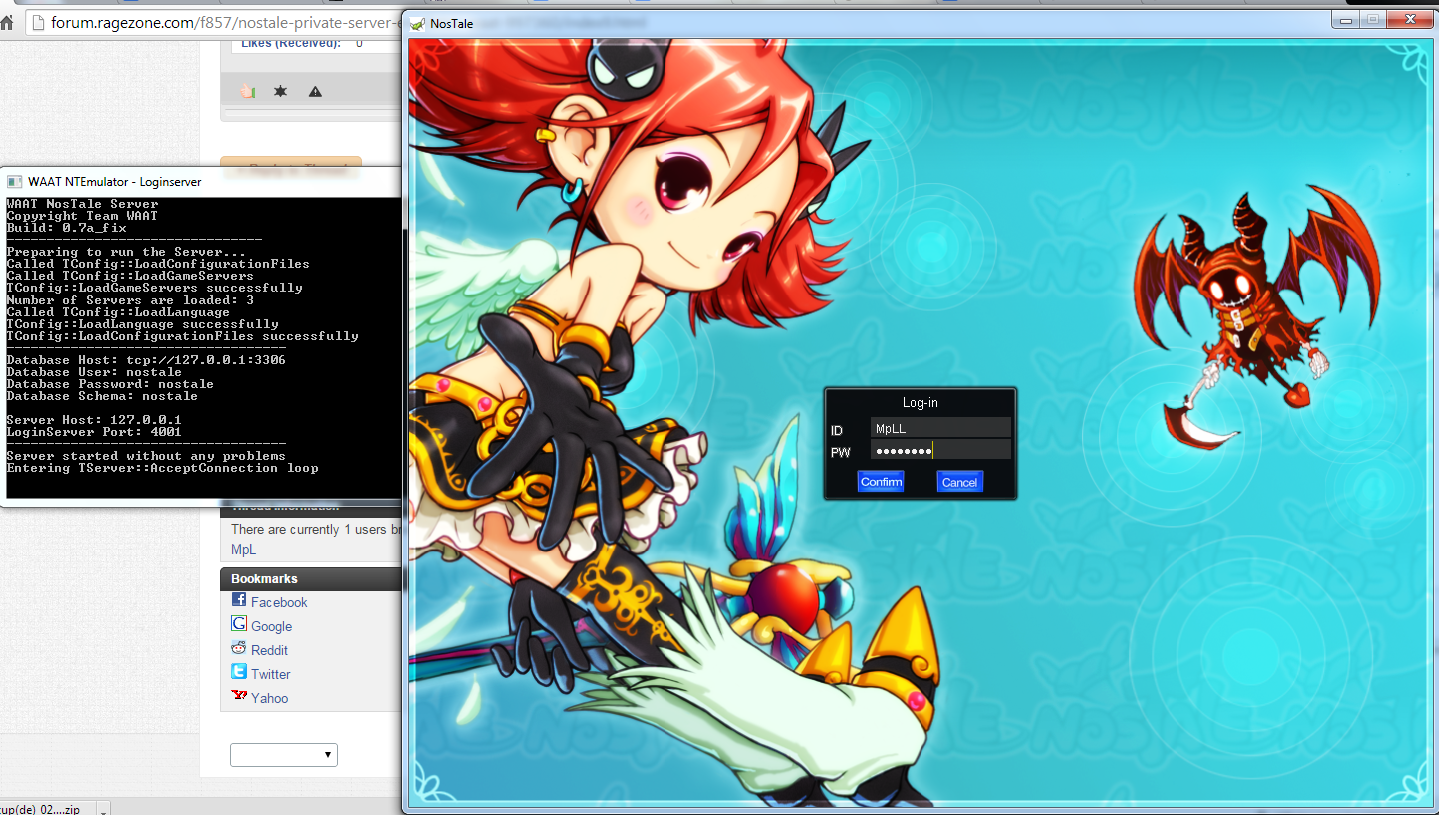Click the "Build: 0.7a_fix" console line
Image resolution: width=1439 pixels, height=815 pixels.
tap(66, 228)
